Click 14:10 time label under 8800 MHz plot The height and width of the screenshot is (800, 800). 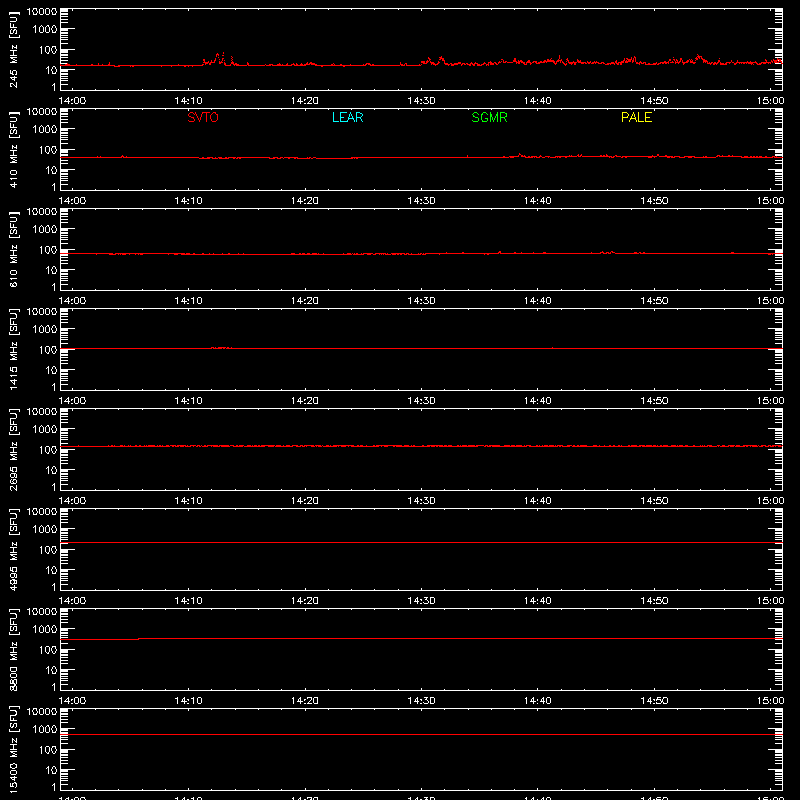(188, 701)
